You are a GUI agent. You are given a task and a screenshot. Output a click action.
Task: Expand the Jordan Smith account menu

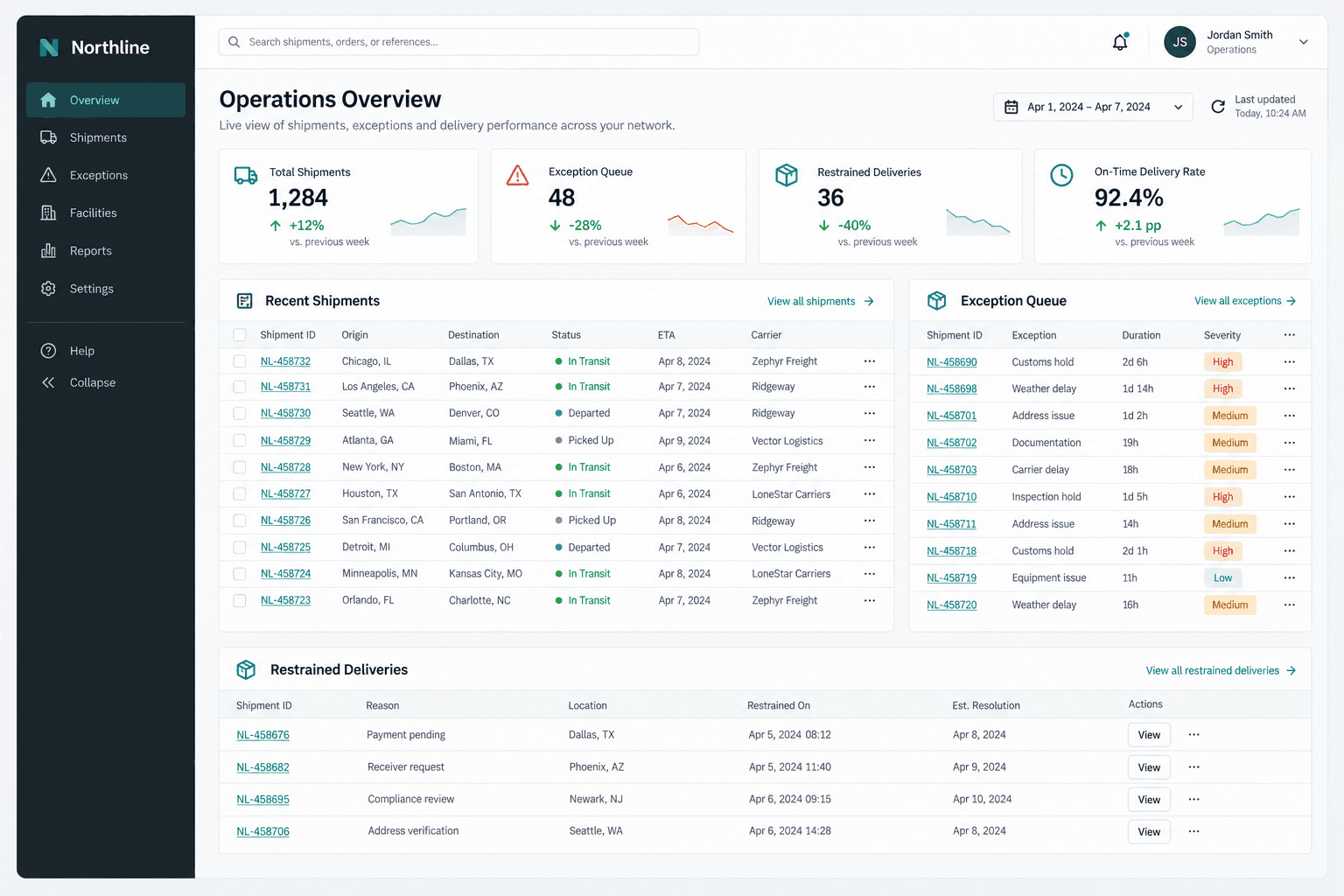coord(1304,42)
